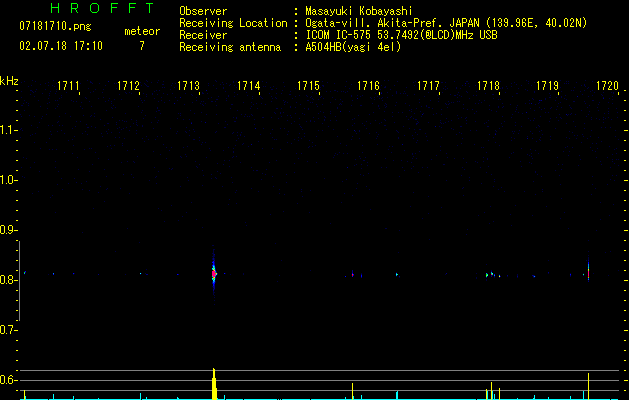629x400 pixels.
Task: Click the yellow power spike between 1715 and 1716
Action: [353, 391]
